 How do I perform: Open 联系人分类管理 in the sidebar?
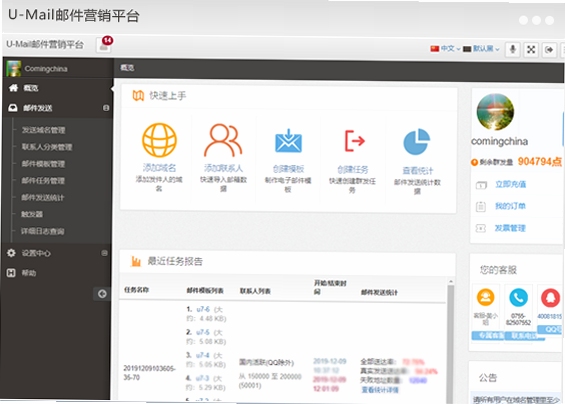(x=47, y=147)
